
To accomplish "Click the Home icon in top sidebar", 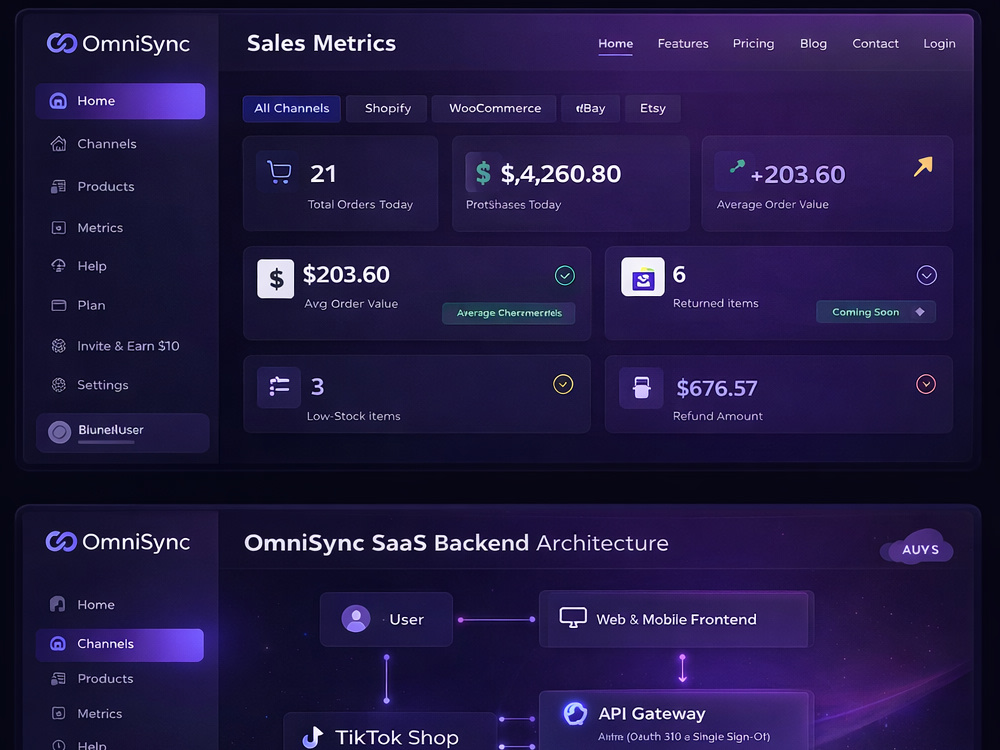I will point(59,101).
